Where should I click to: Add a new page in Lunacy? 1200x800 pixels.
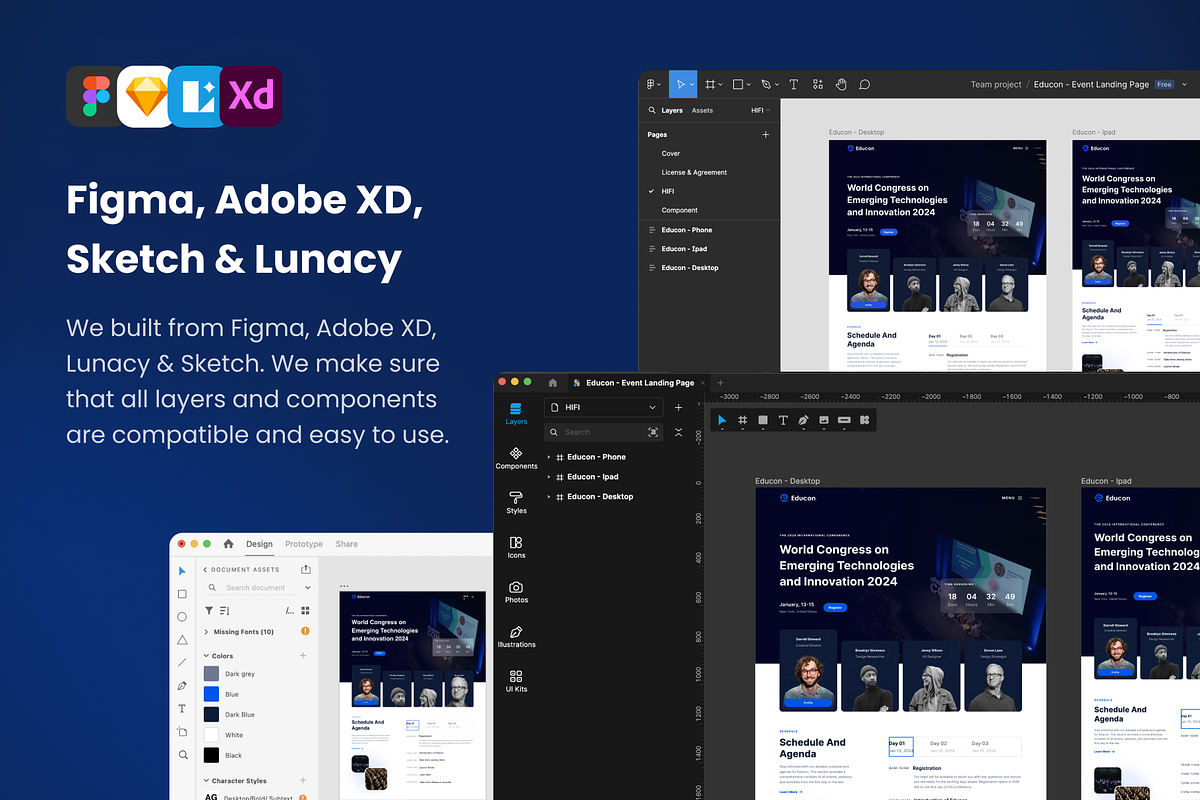click(x=679, y=408)
